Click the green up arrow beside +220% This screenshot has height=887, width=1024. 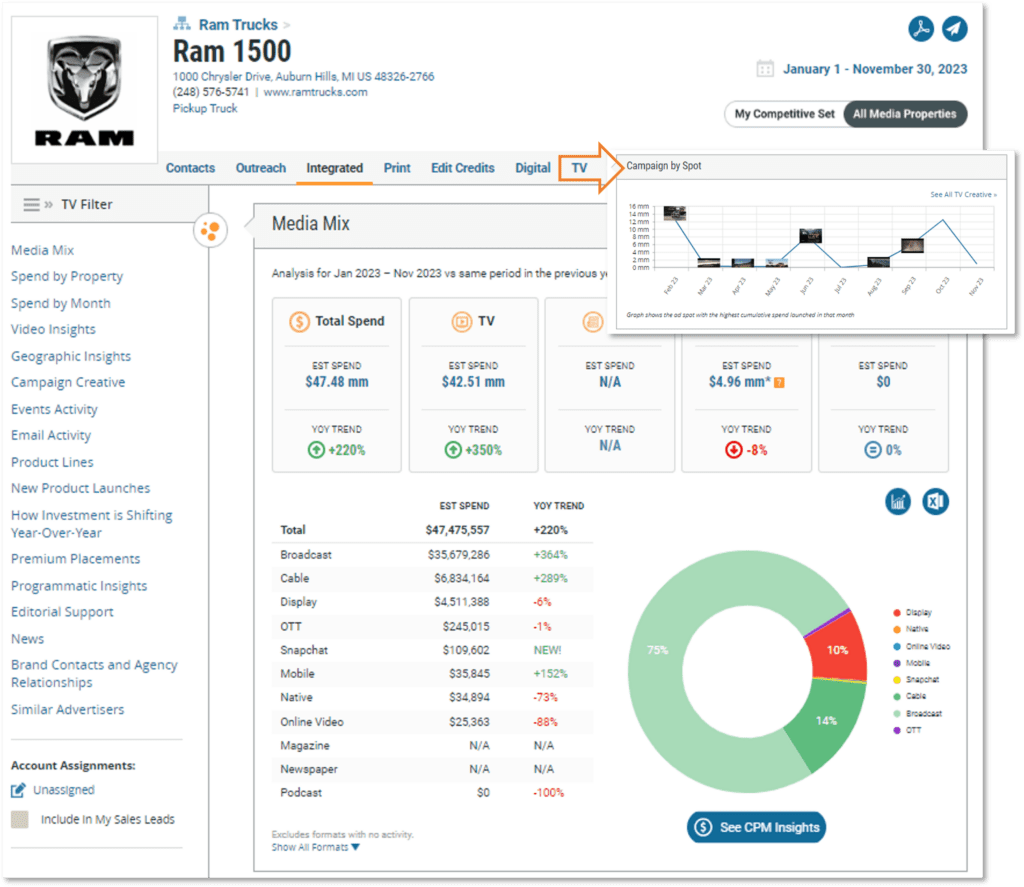(x=316, y=450)
